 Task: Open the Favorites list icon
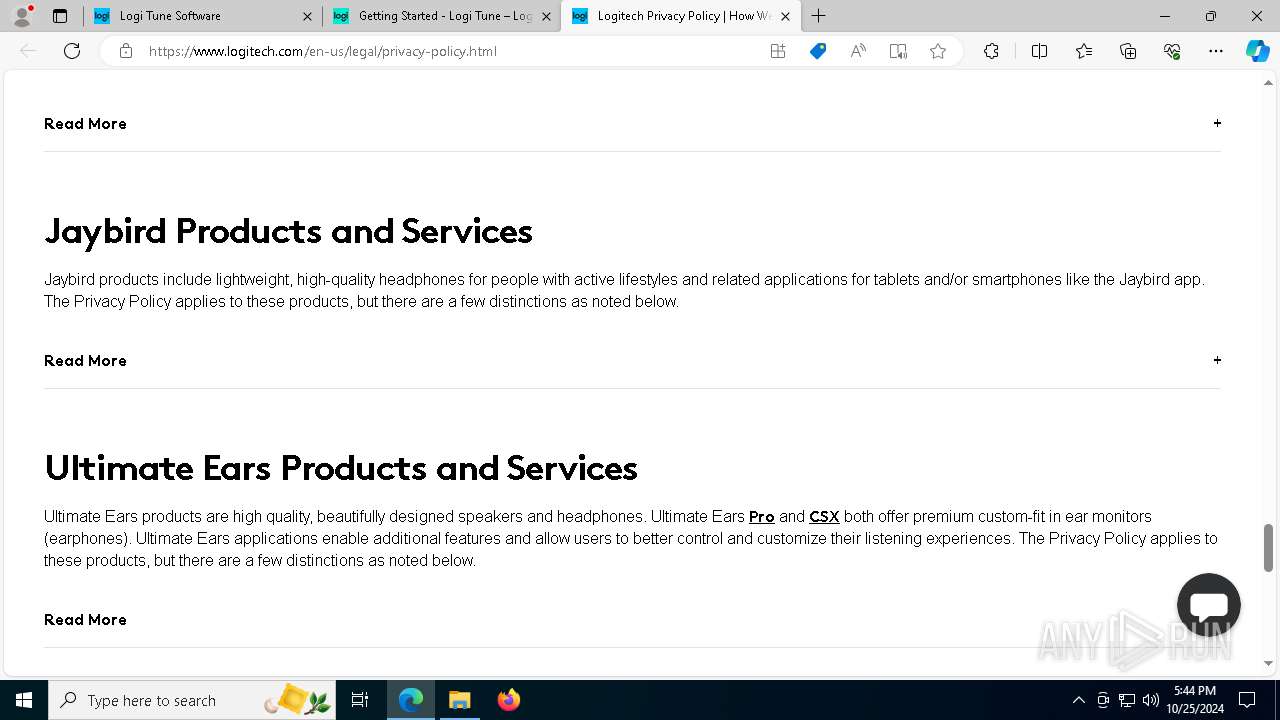(x=1084, y=51)
